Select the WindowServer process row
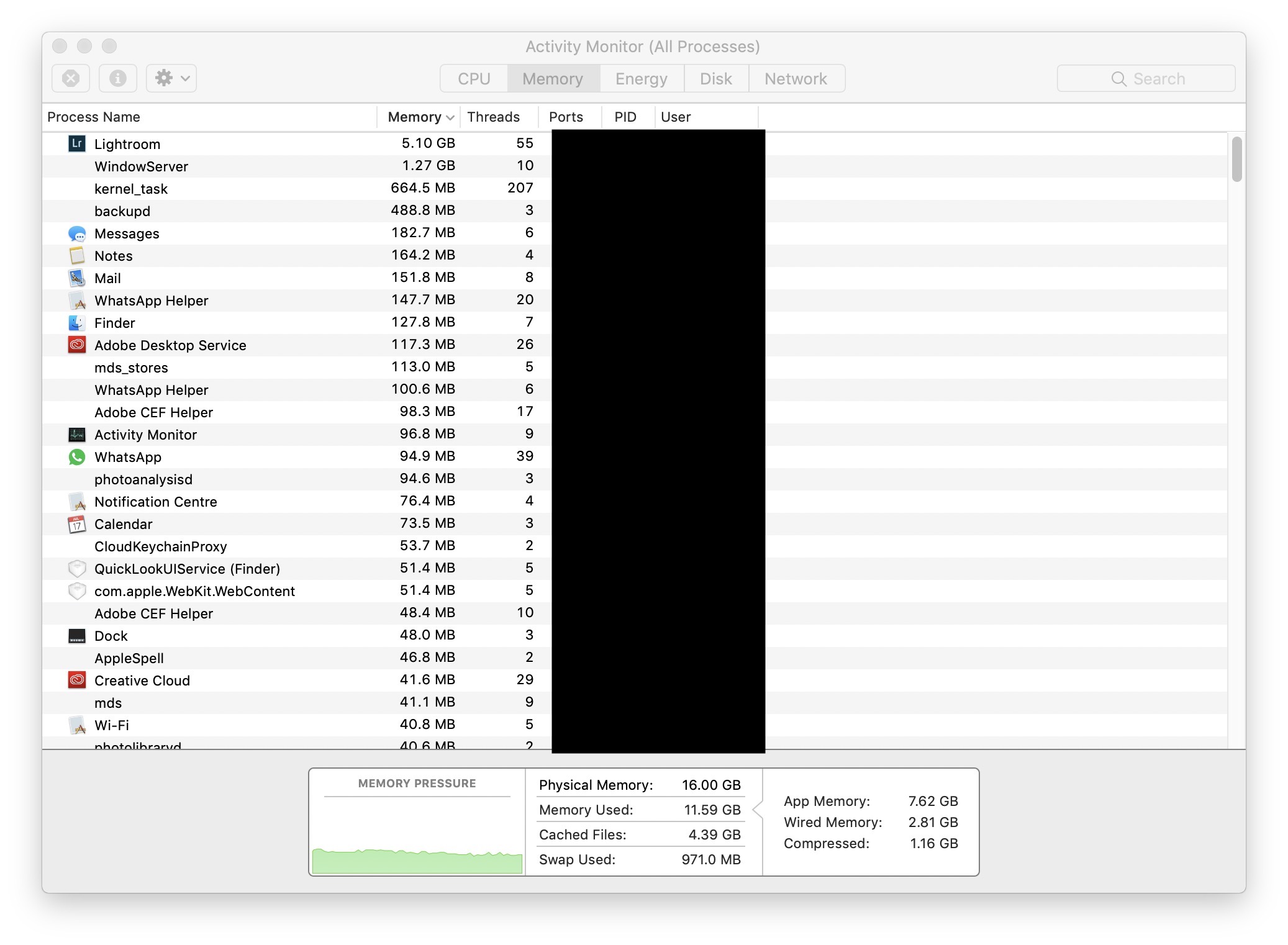Viewport: 1288px width, 945px height. click(x=635, y=166)
